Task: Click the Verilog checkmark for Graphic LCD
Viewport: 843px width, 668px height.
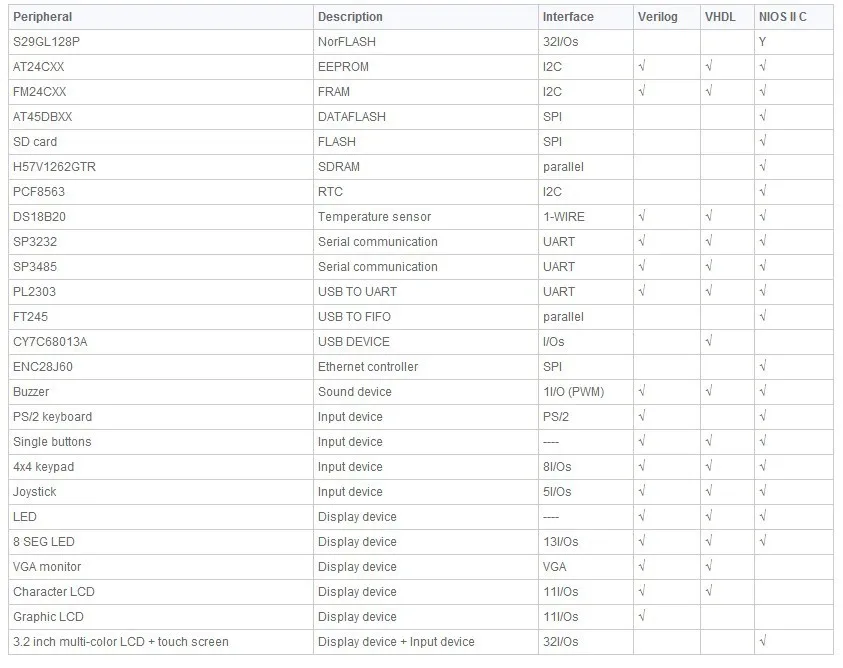Action: [x=642, y=616]
